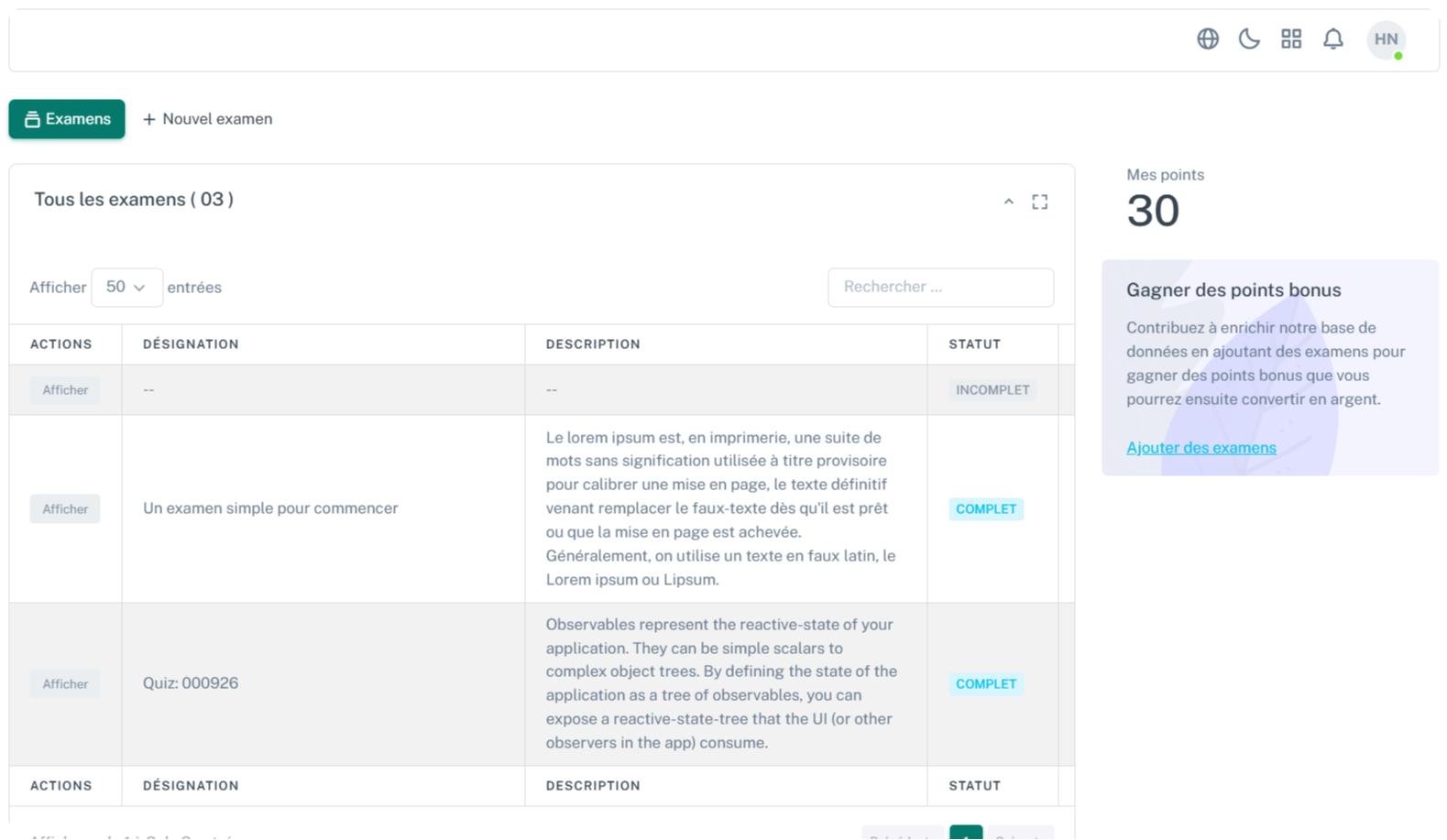Open the apps grid icon

click(1291, 38)
